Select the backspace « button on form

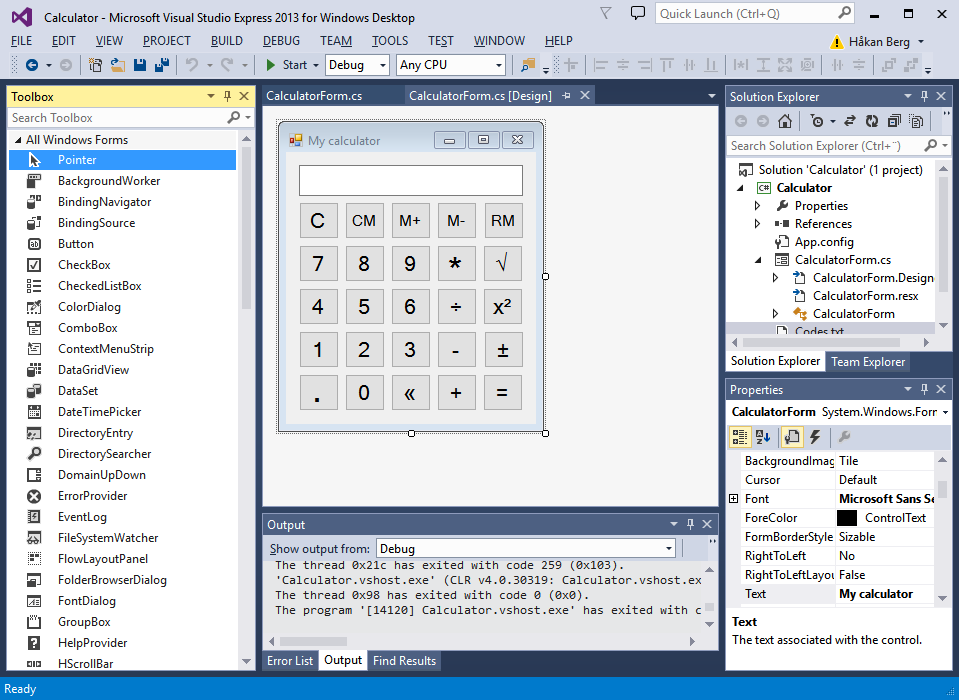410,392
